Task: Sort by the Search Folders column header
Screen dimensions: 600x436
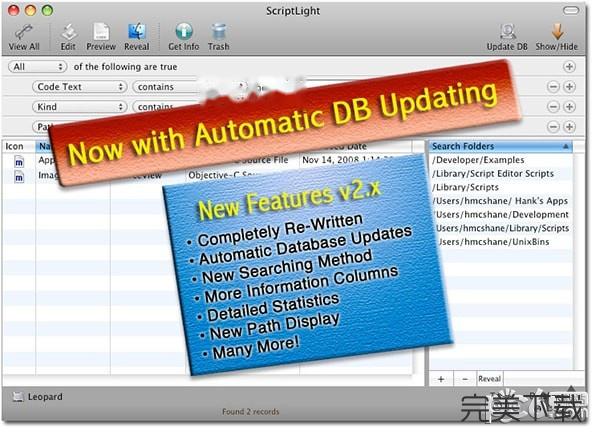Action: [500, 146]
